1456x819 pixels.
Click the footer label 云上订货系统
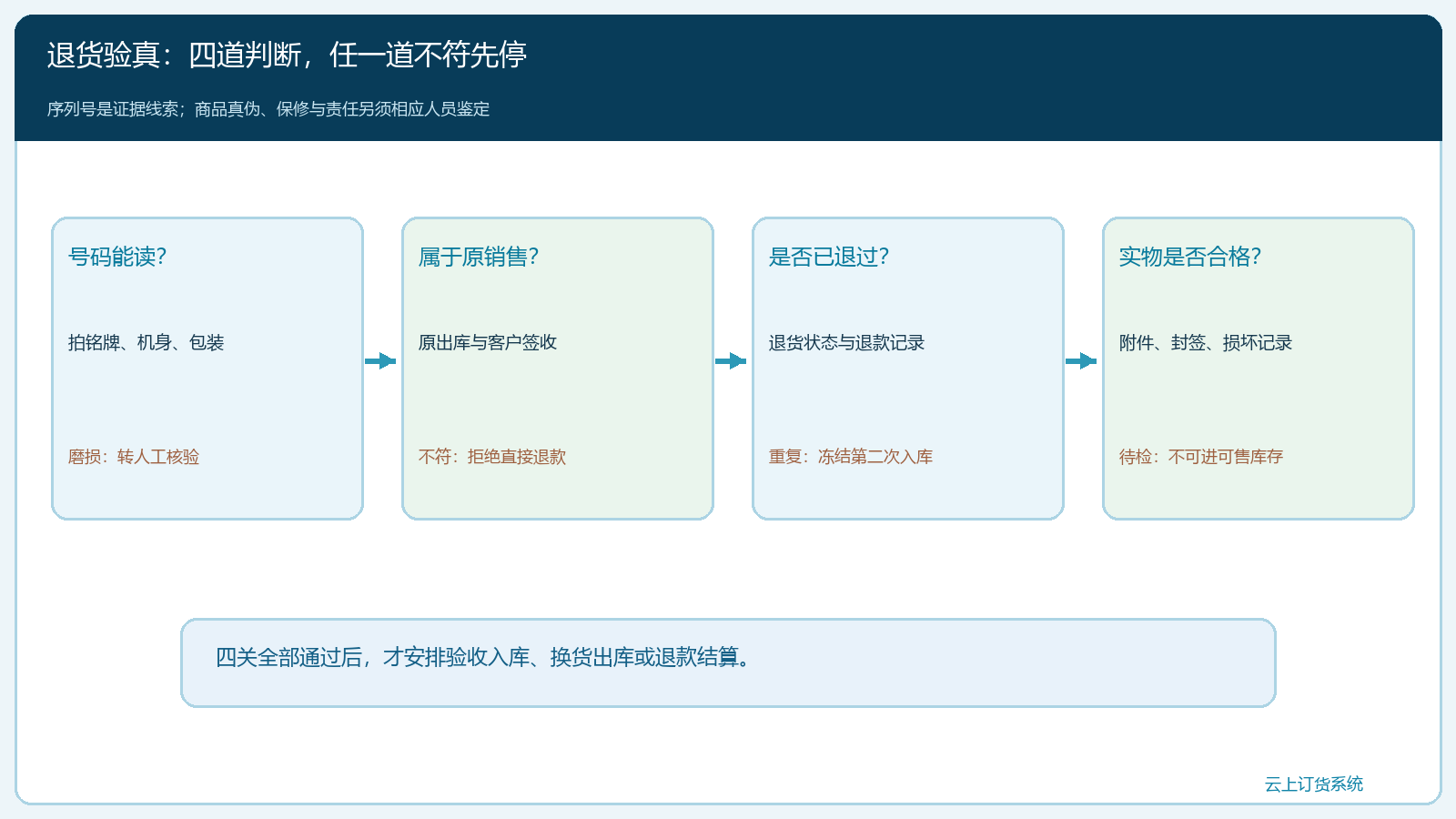click(1314, 784)
